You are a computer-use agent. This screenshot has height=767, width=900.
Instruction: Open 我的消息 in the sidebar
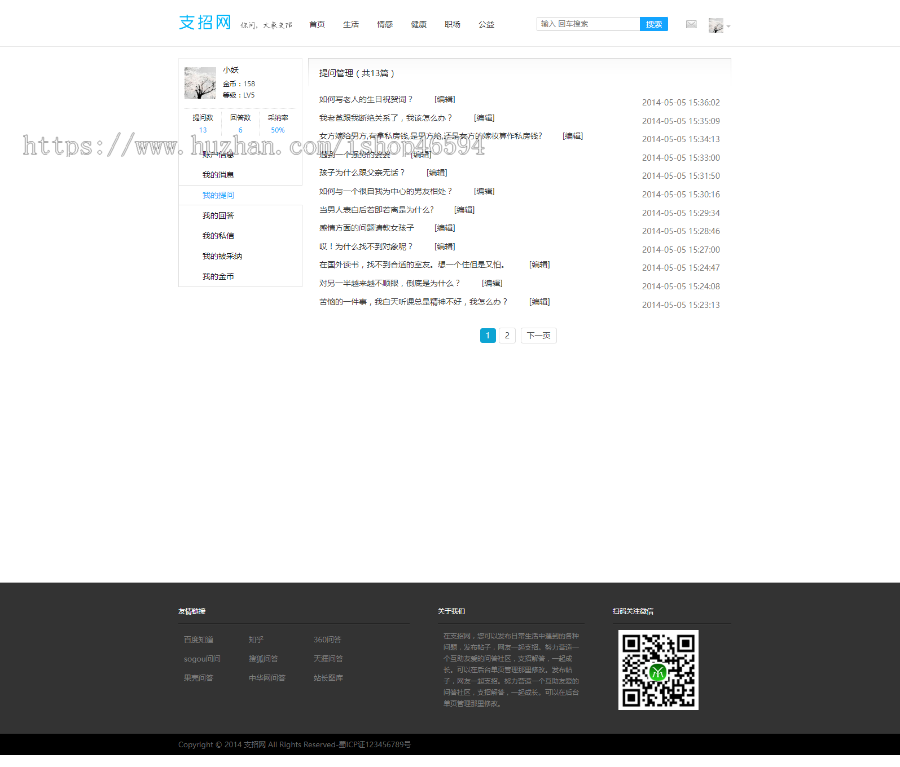pyautogui.click(x=218, y=175)
